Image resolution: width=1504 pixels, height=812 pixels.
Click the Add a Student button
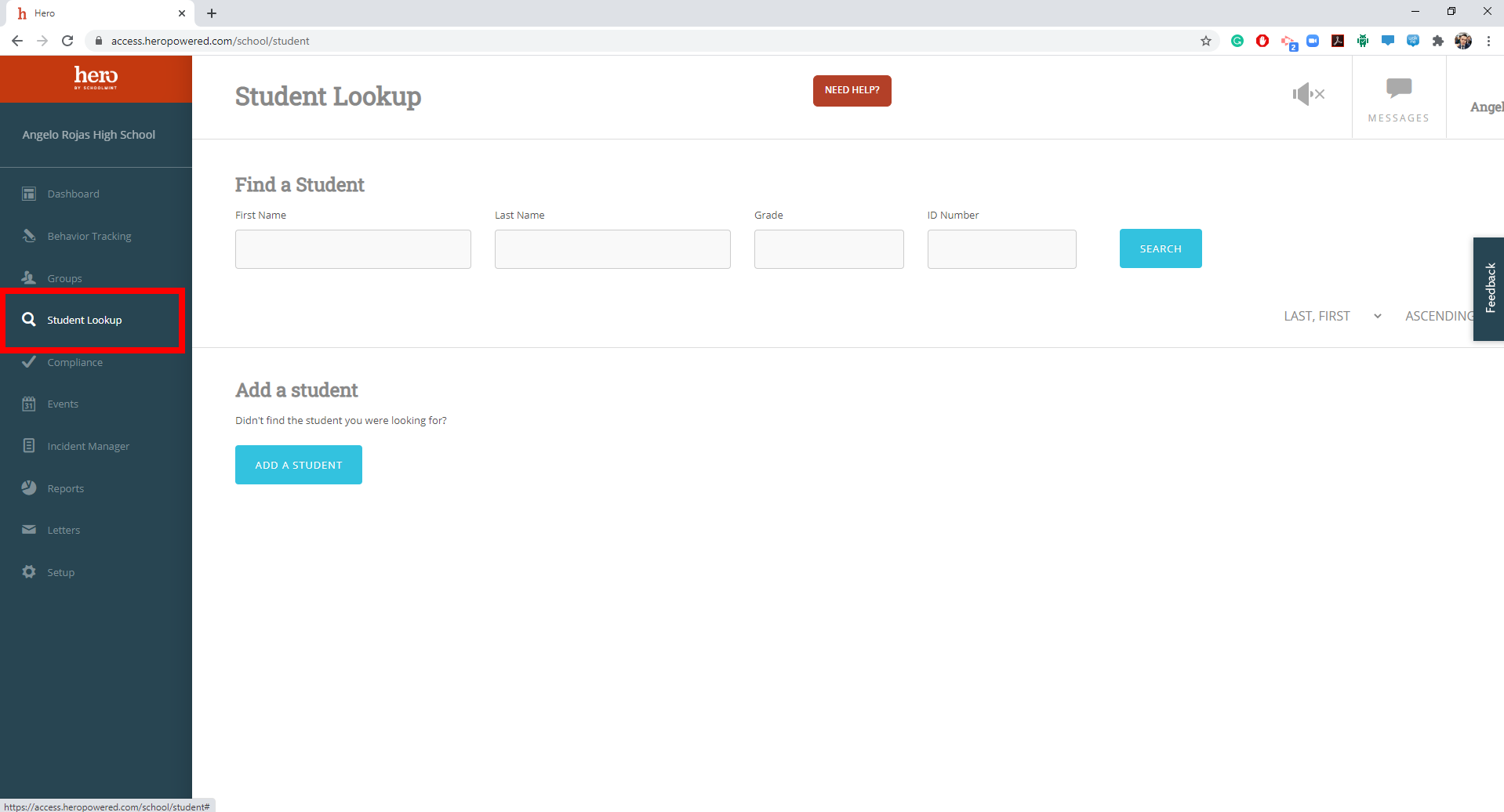(x=299, y=465)
